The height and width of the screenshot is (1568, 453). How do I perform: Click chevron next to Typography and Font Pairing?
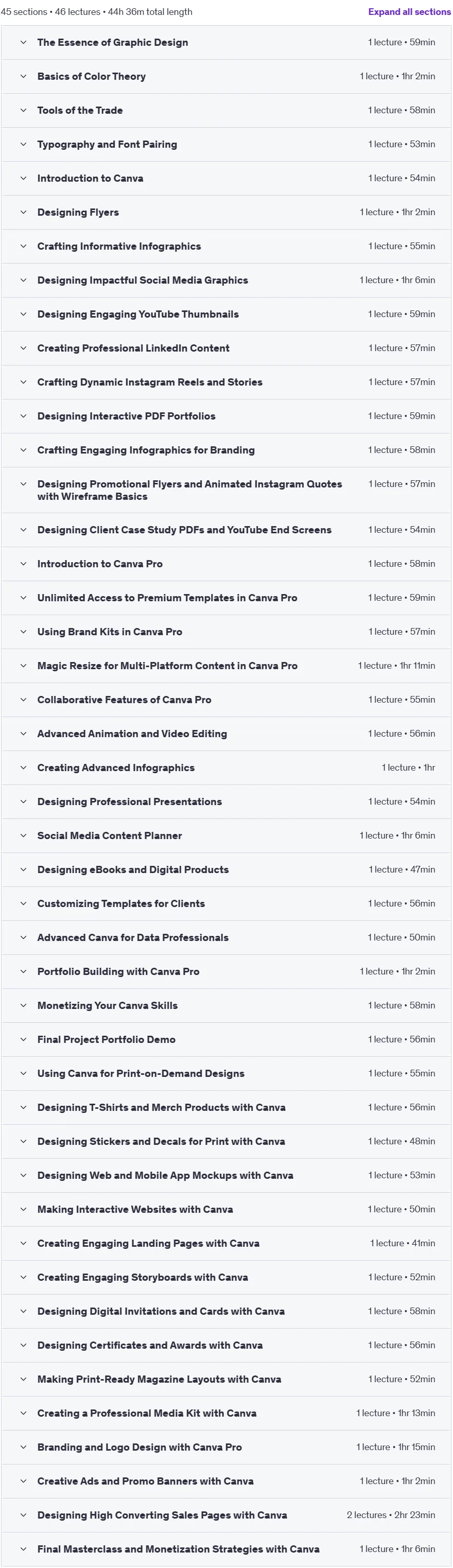pyautogui.click(x=23, y=144)
